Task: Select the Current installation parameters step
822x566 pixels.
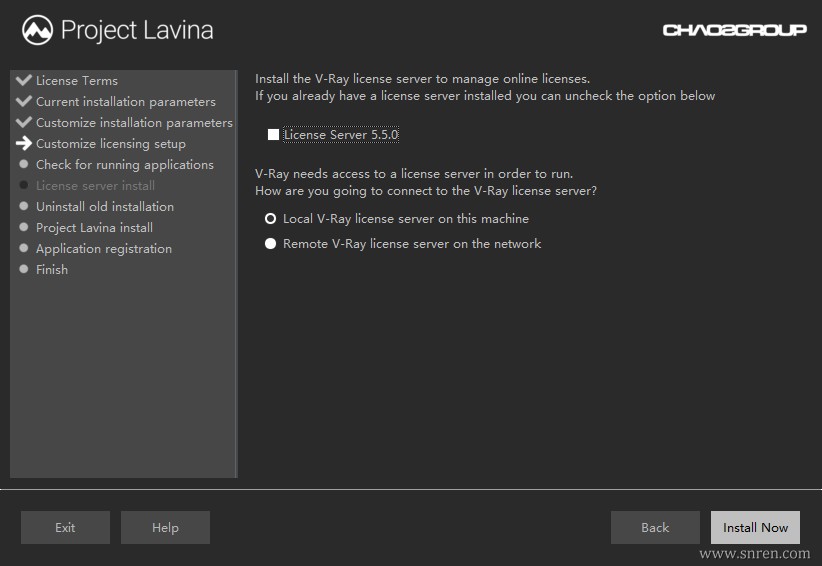Action: (126, 102)
